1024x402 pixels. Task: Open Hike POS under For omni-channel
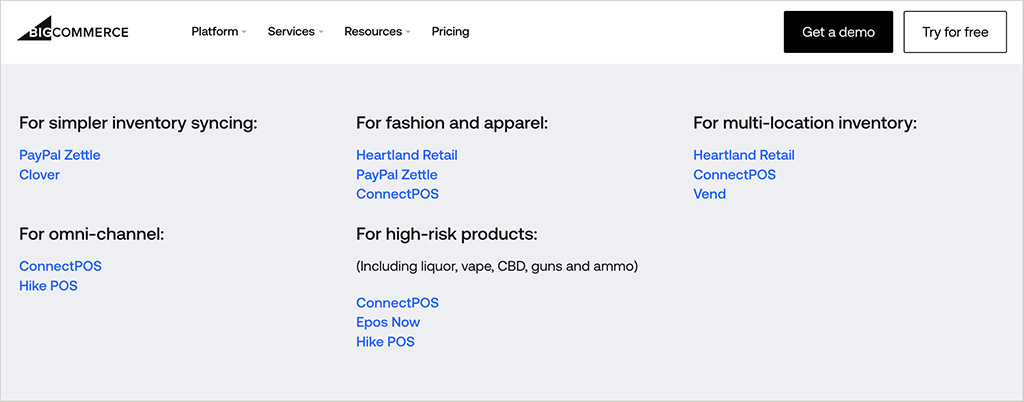[x=48, y=286]
